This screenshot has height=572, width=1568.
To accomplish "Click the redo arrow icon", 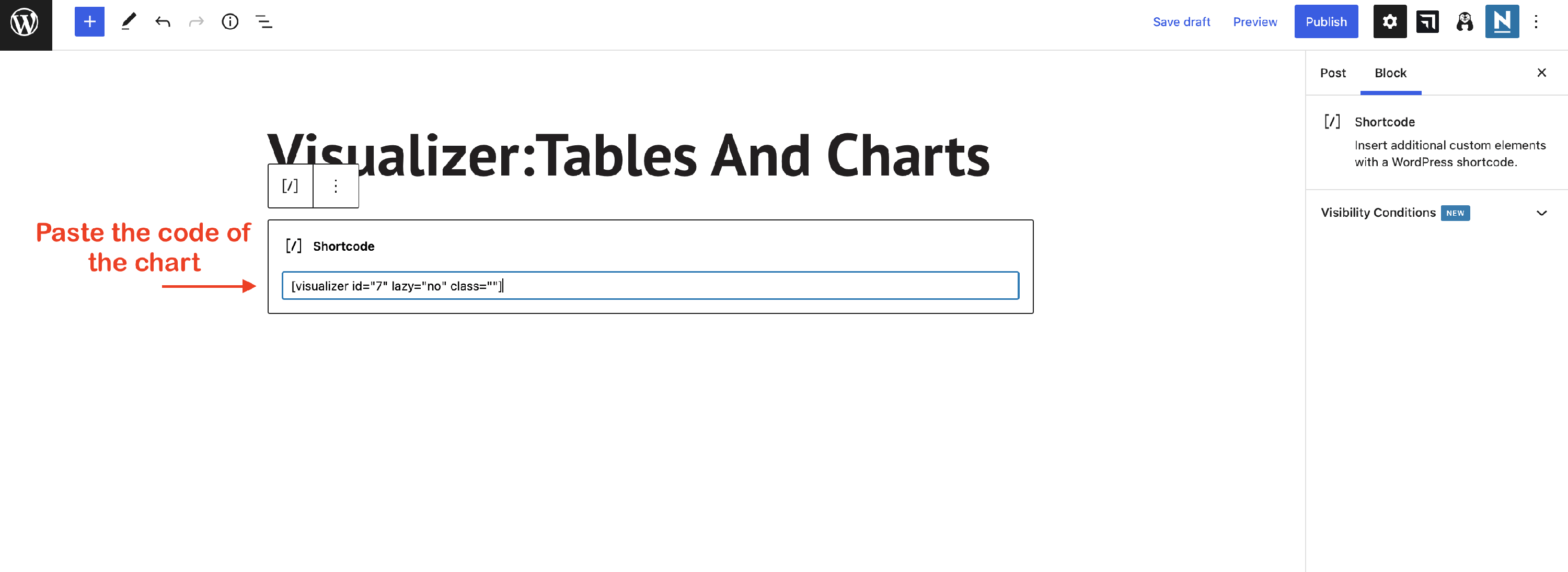I will (x=196, y=22).
